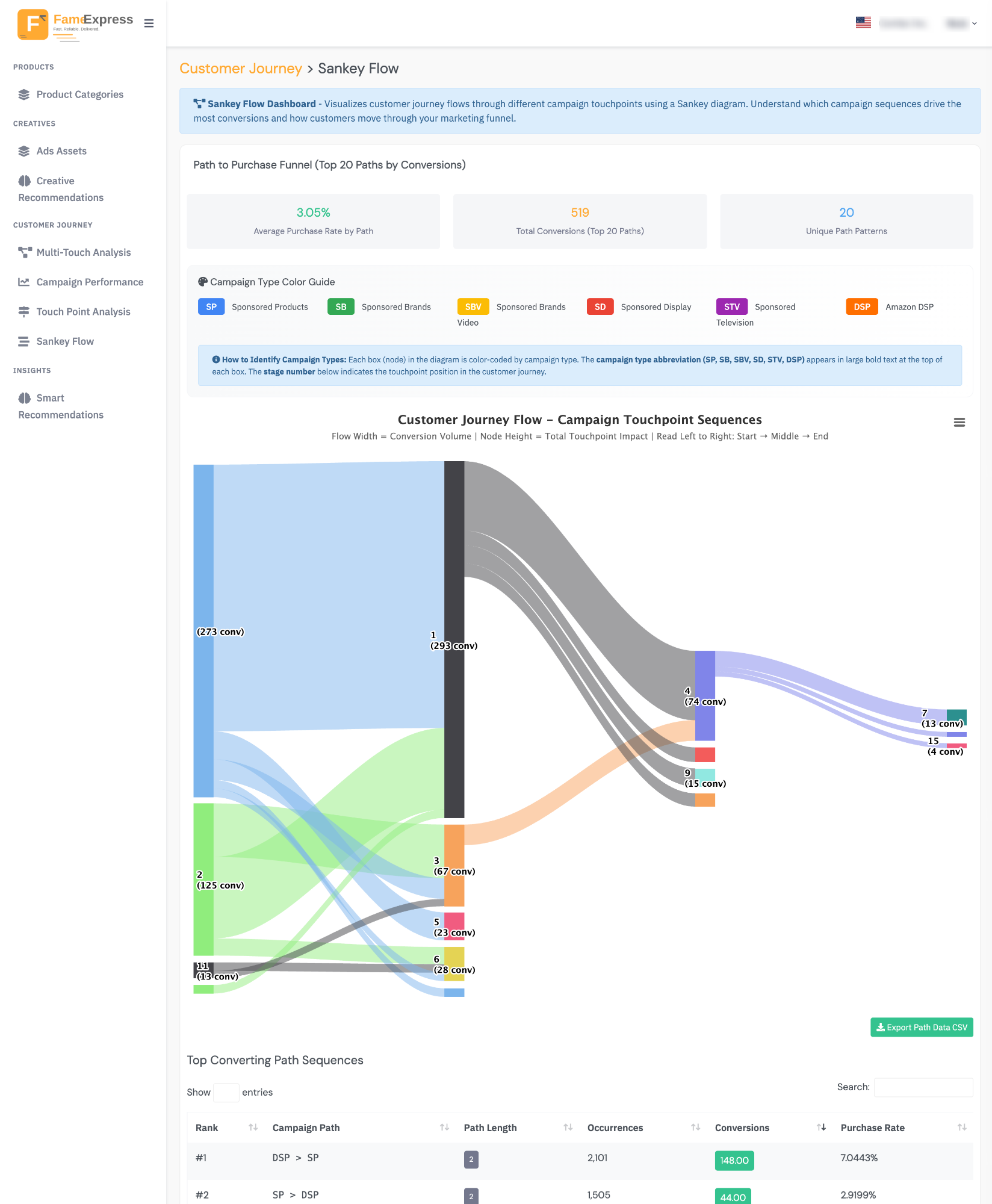Click the table Search input field
Image resolution: width=992 pixels, height=1204 pixels.
click(924, 1087)
